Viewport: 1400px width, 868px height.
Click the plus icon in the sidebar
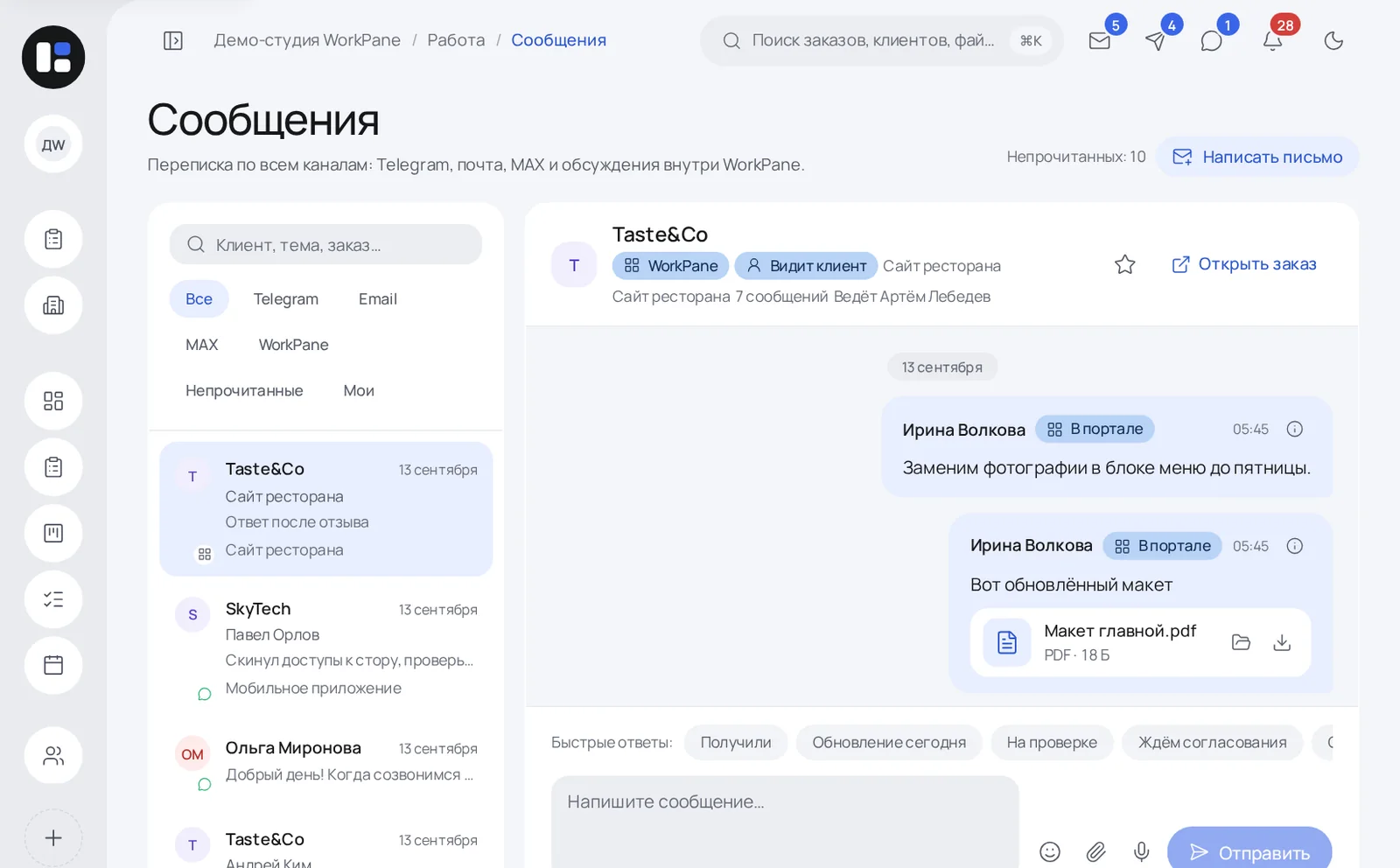(53, 837)
